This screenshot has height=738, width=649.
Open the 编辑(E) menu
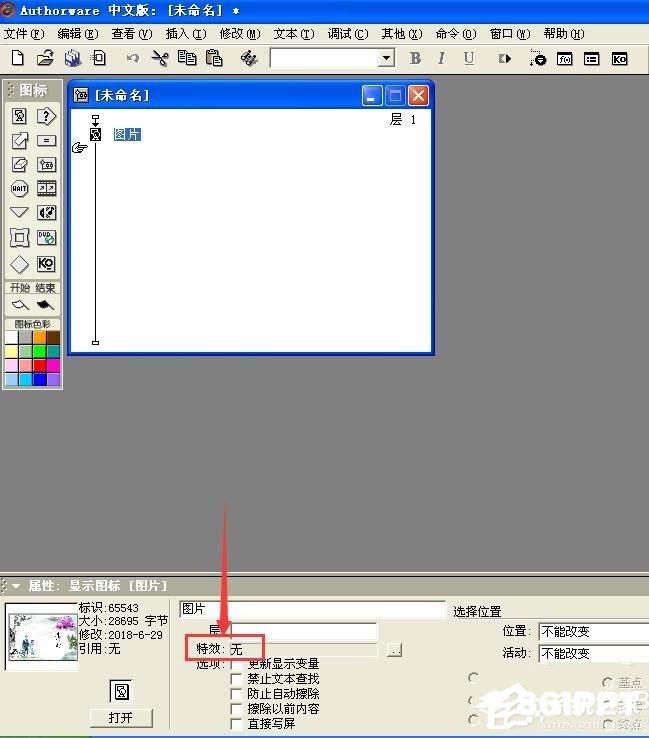point(78,34)
